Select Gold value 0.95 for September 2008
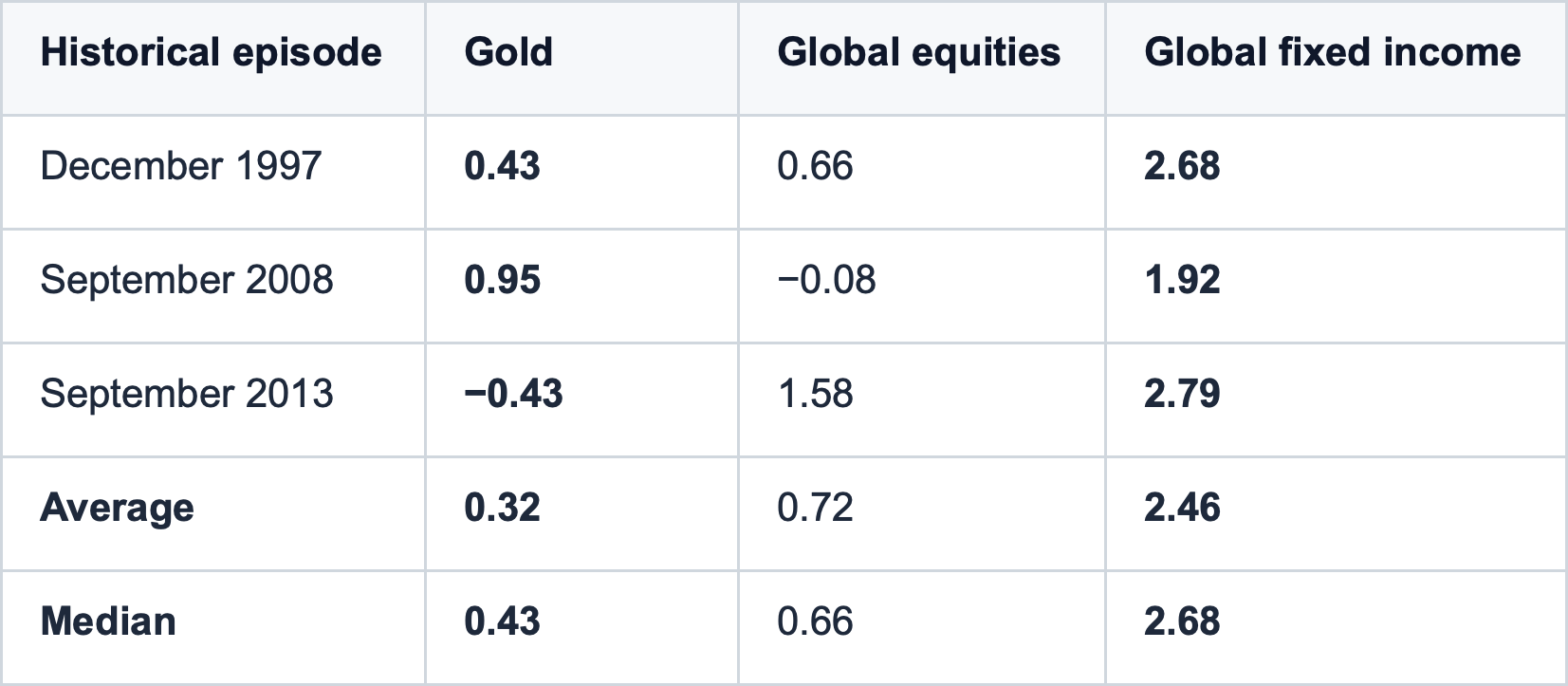 coord(503,280)
